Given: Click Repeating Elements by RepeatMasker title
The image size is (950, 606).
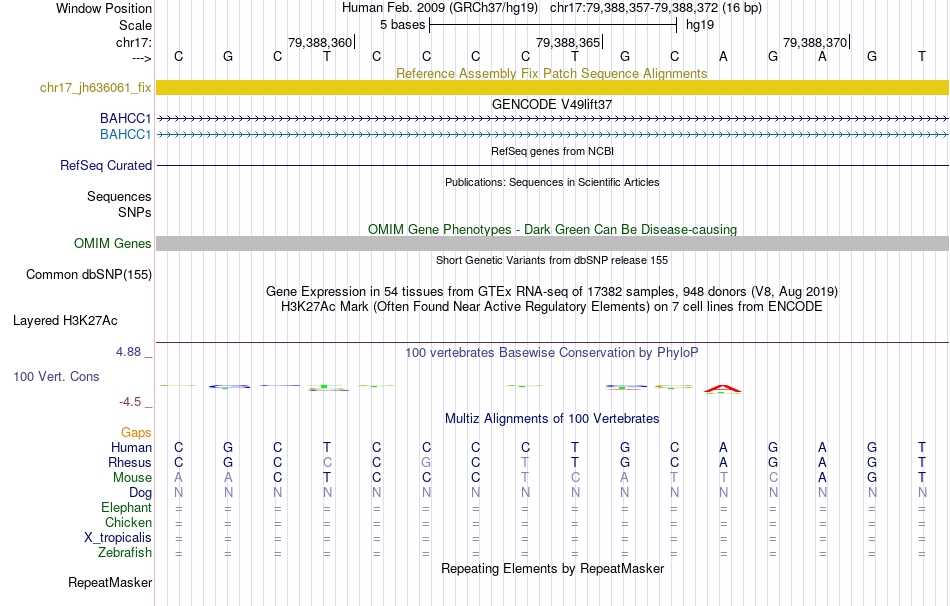Looking at the screenshot, I should (552, 568).
